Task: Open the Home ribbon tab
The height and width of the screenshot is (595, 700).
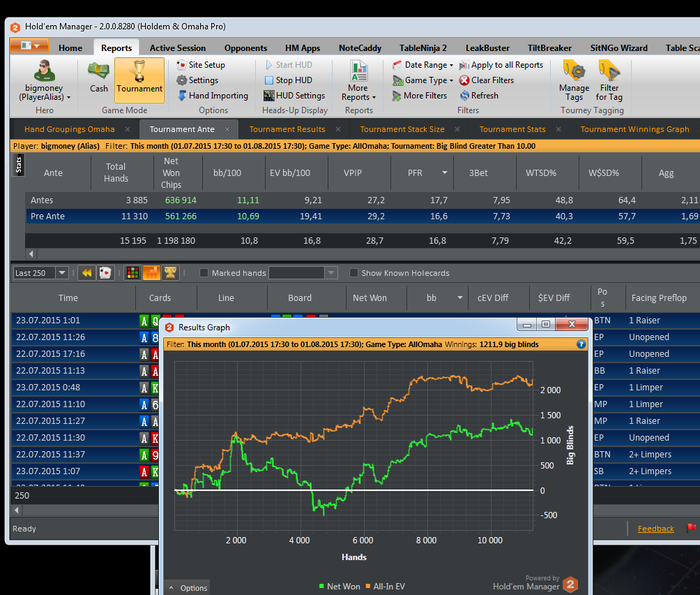Action: pyautogui.click(x=70, y=48)
